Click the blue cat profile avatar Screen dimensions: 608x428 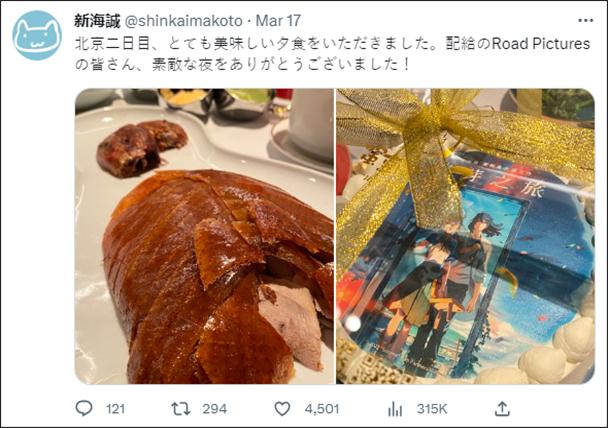[37, 35]
